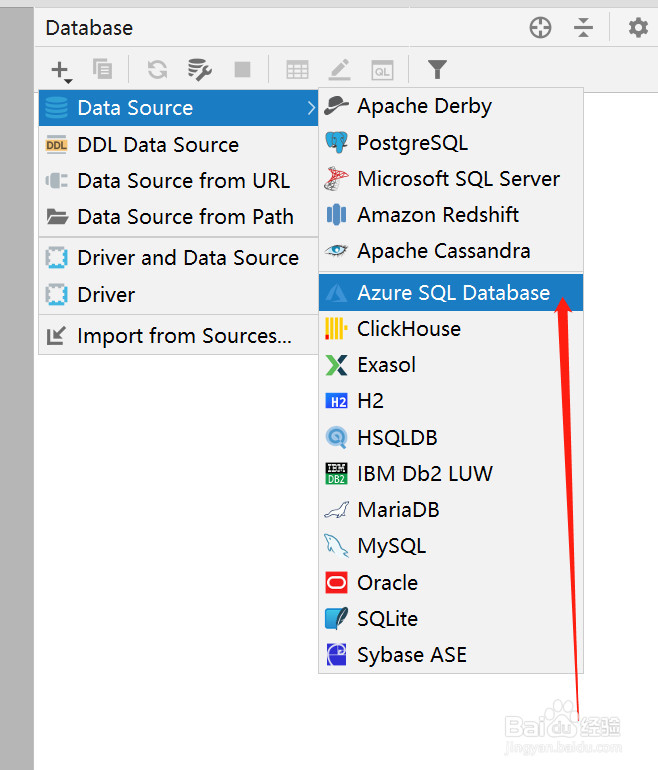Select PostgreSQL data source
Screen dimensions: 658x770
pyautogui.click(x=451, y=143)
